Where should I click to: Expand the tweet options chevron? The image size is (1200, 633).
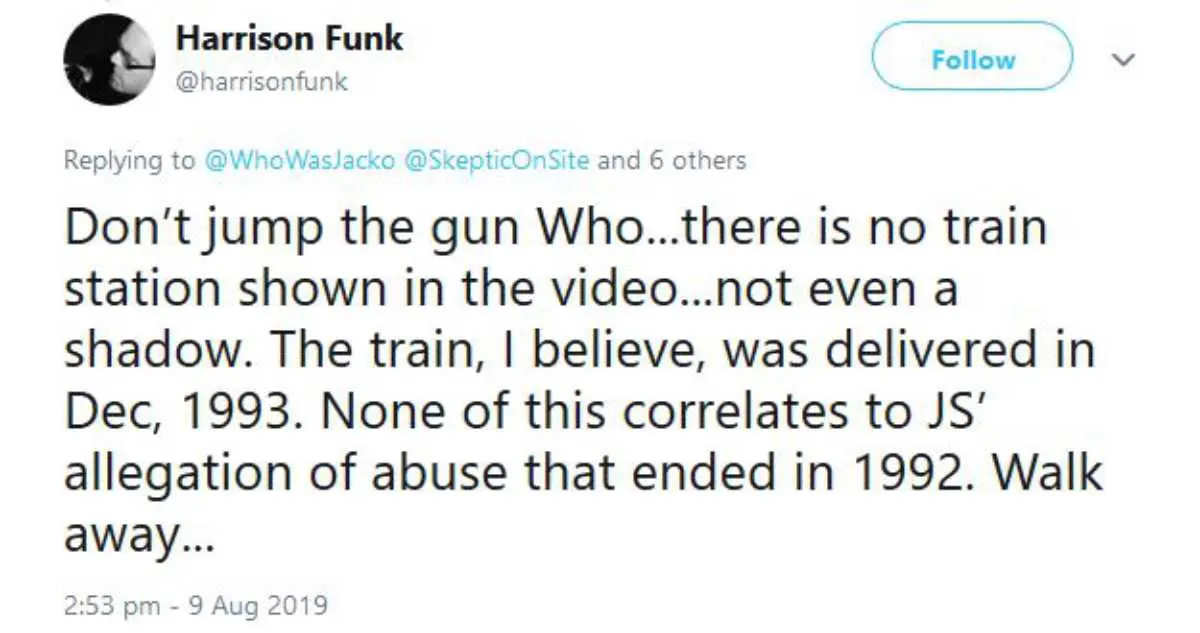[x=1125, y=60]
